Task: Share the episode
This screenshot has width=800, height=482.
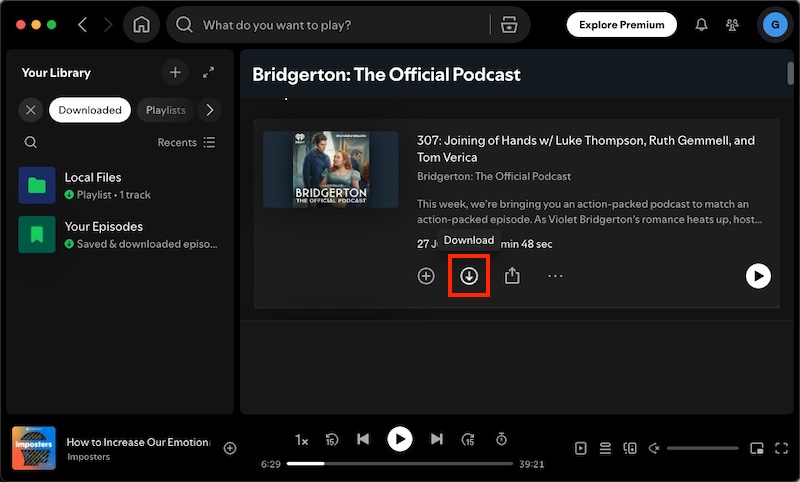Action: (x=512, y=276)
